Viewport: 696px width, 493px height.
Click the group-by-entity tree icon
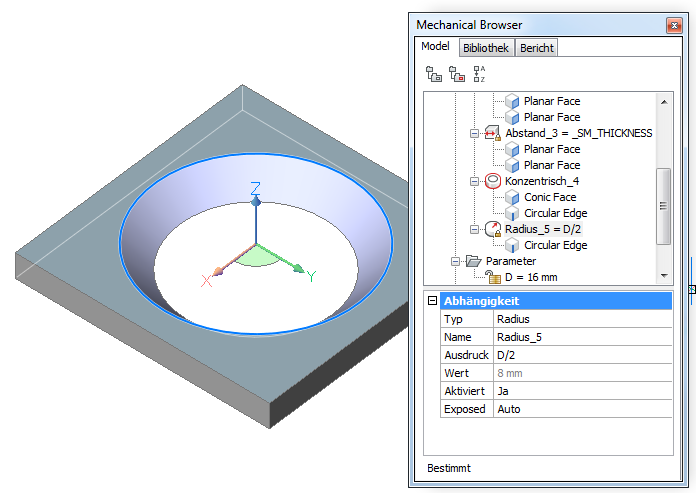tap(433, 73)
